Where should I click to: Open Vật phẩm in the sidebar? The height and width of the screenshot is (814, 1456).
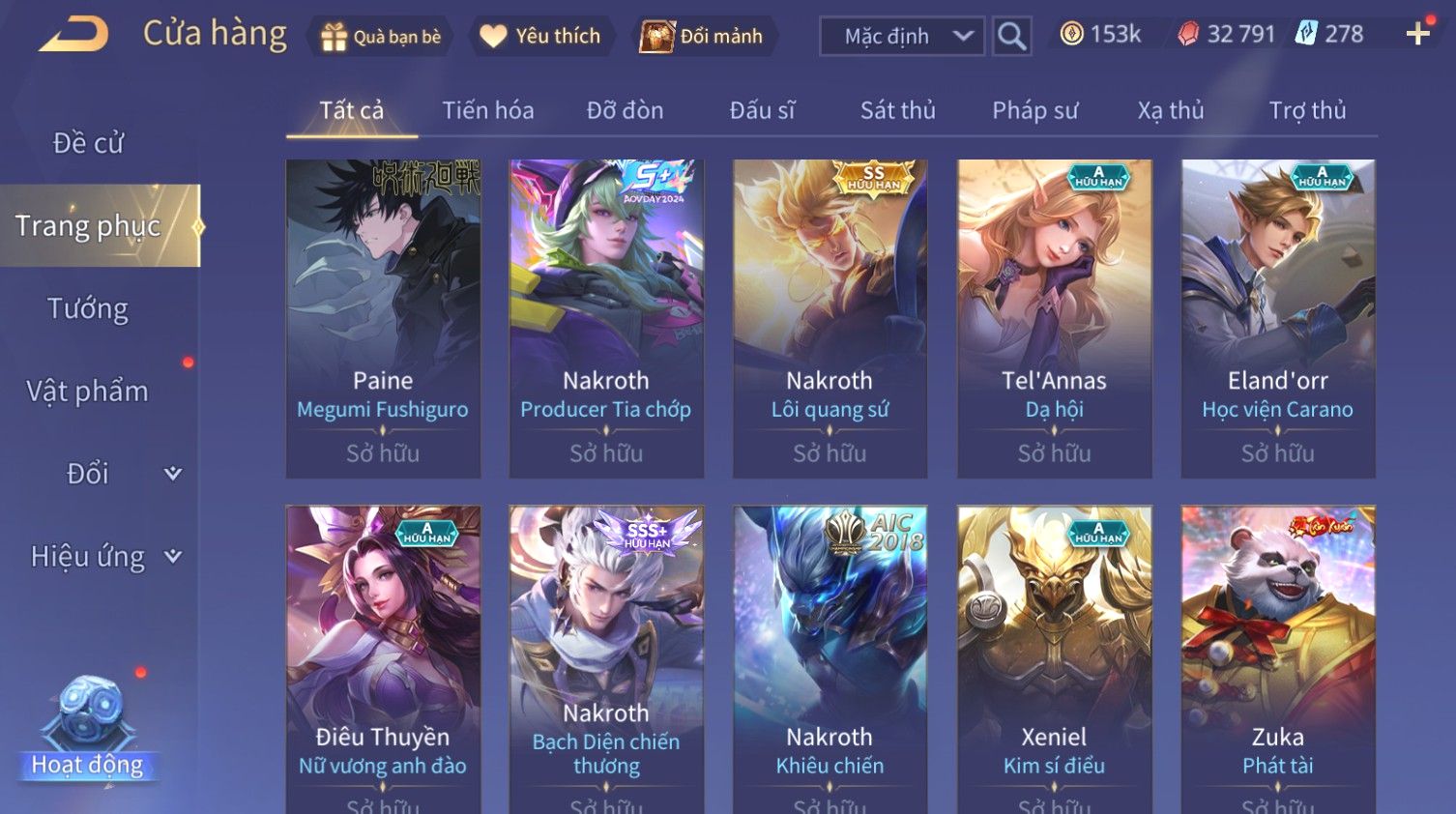[88, 392]
